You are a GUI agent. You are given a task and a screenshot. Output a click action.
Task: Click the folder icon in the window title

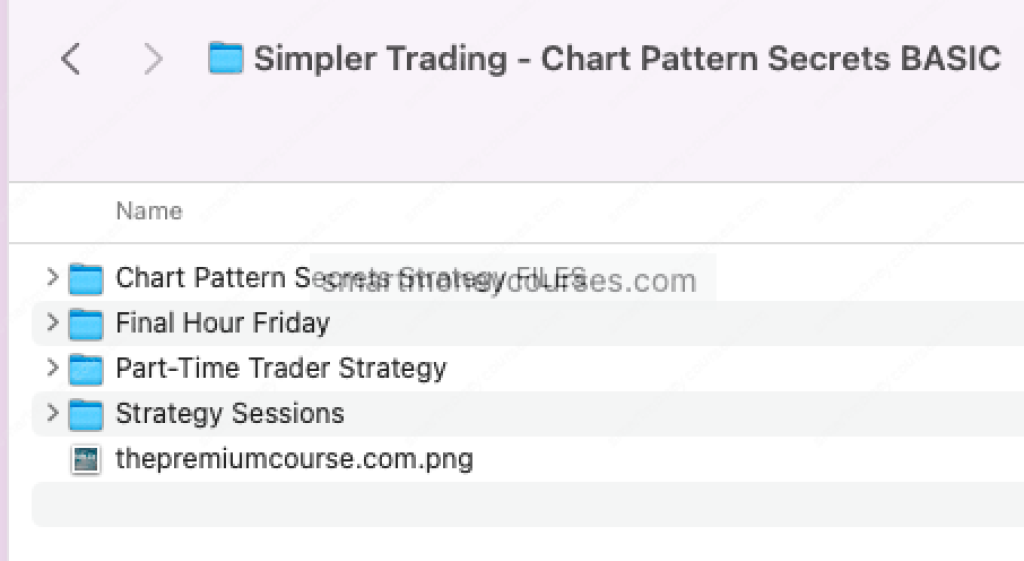(226, 58)
